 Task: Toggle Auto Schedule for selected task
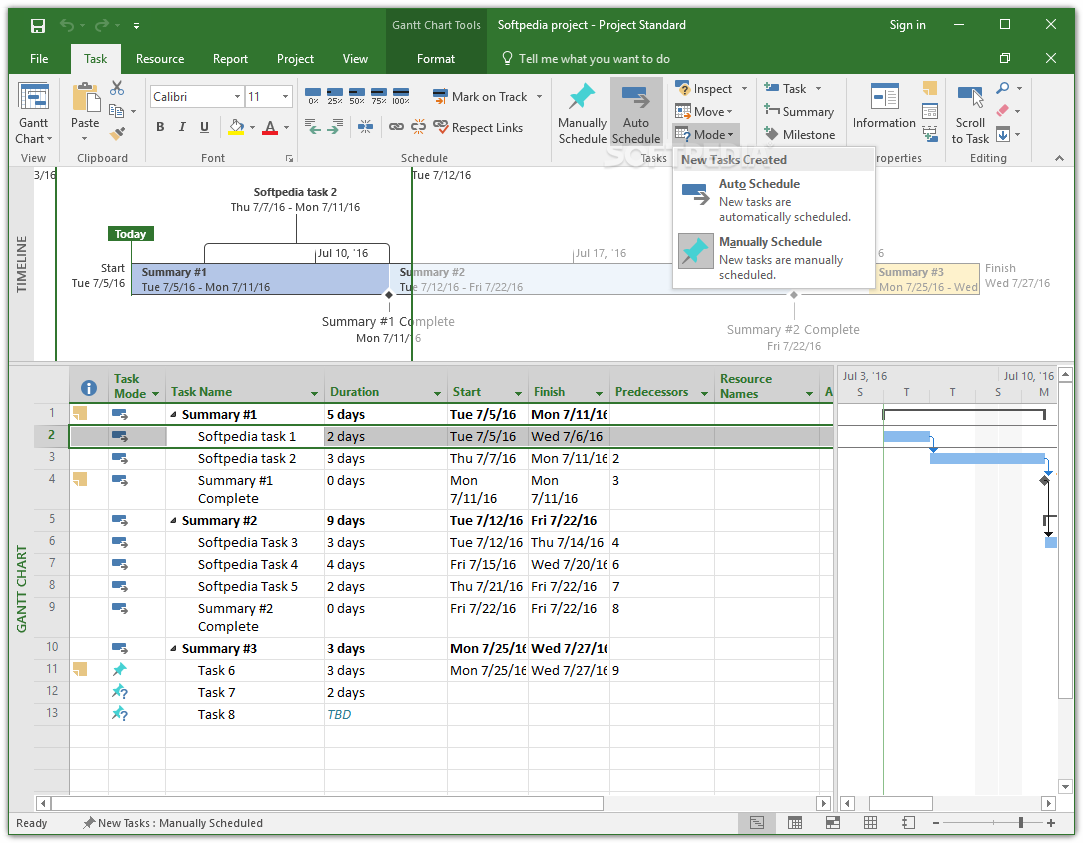[x=635, y=113]
